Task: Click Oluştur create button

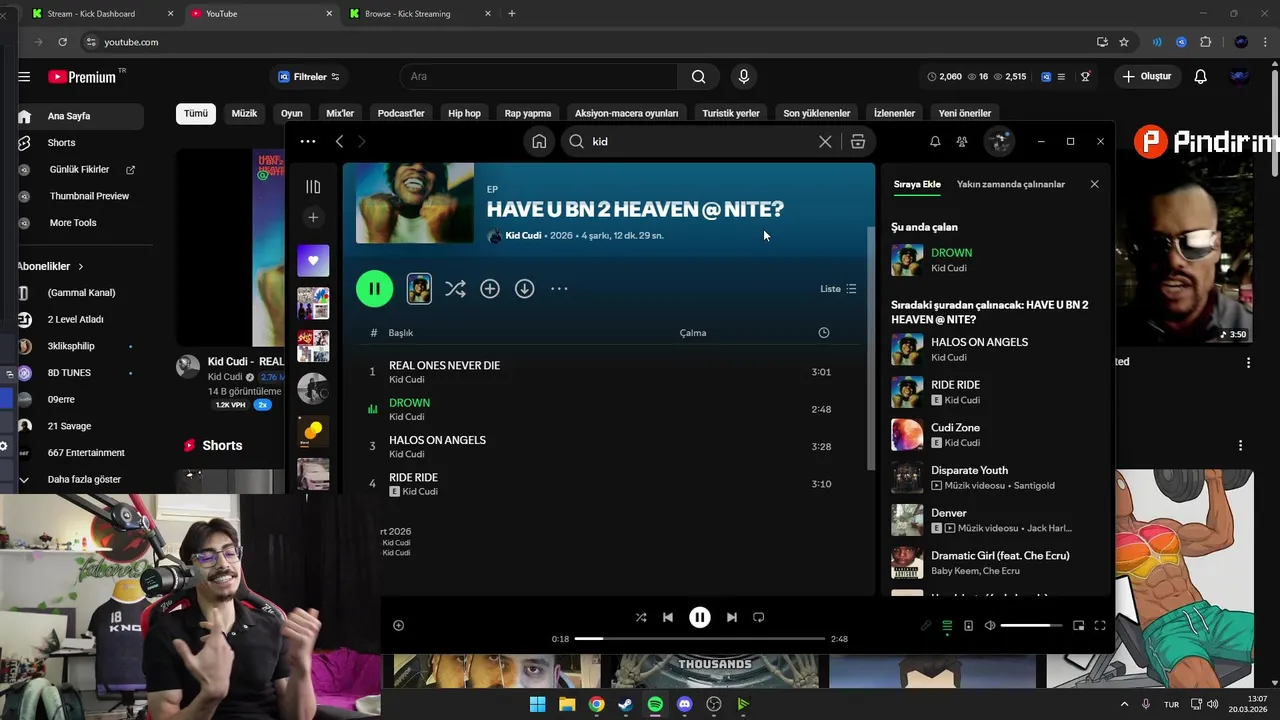Action: (1147, 77)
